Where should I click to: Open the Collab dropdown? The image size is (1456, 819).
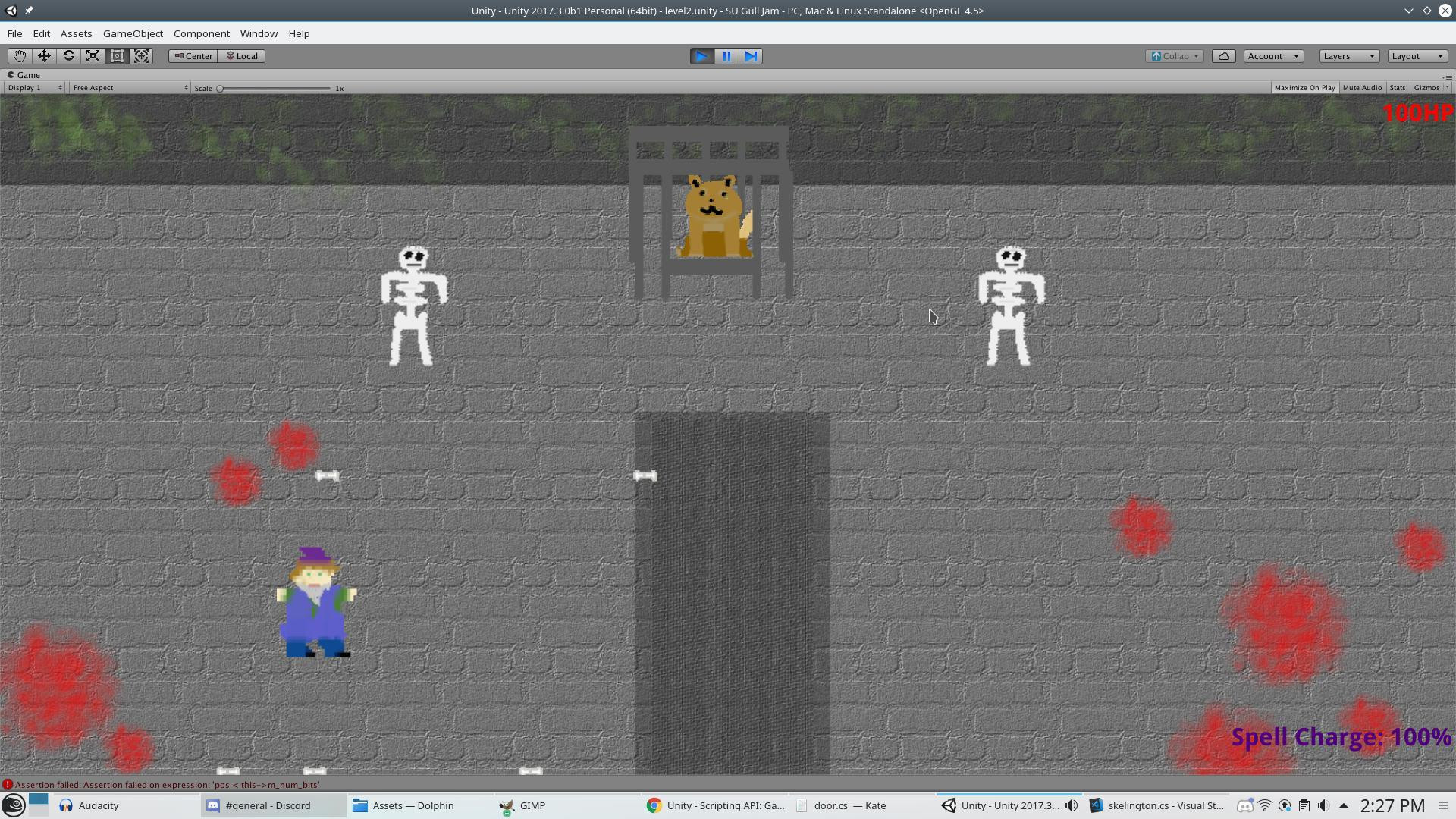coord(1174,56)
